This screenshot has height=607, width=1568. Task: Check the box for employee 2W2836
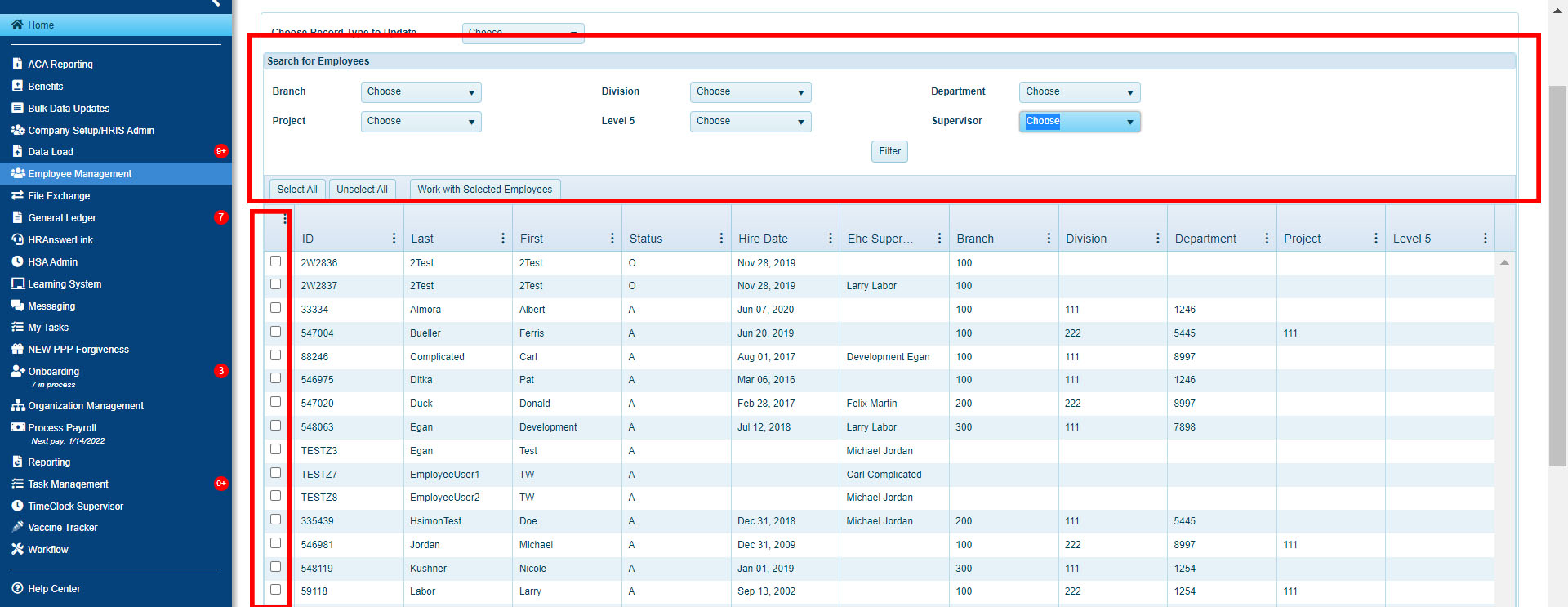(x=275, y=261)
